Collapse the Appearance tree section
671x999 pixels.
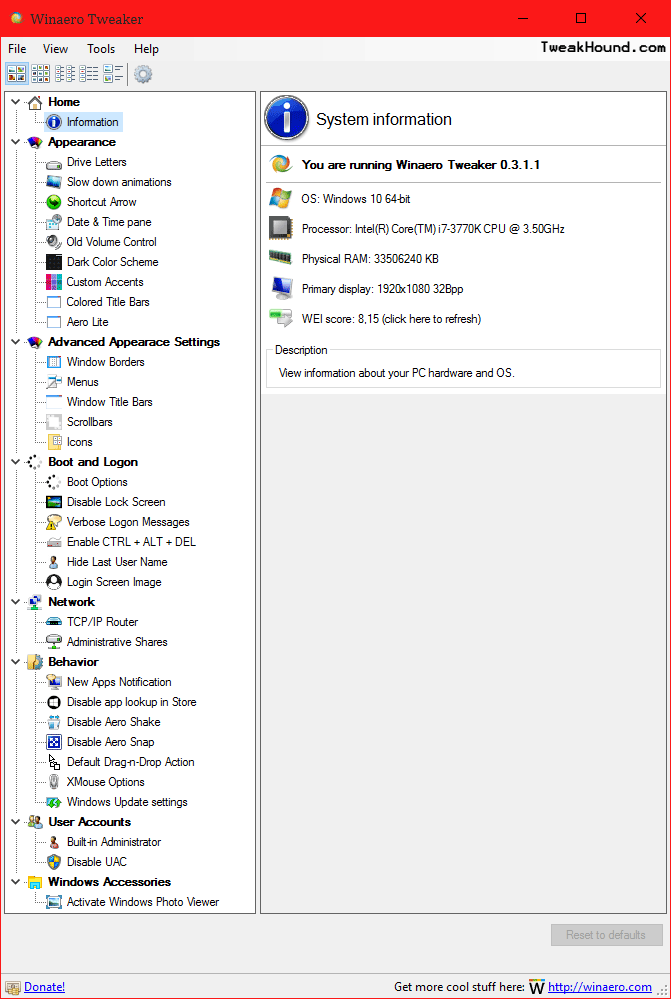tap(16, 142)
